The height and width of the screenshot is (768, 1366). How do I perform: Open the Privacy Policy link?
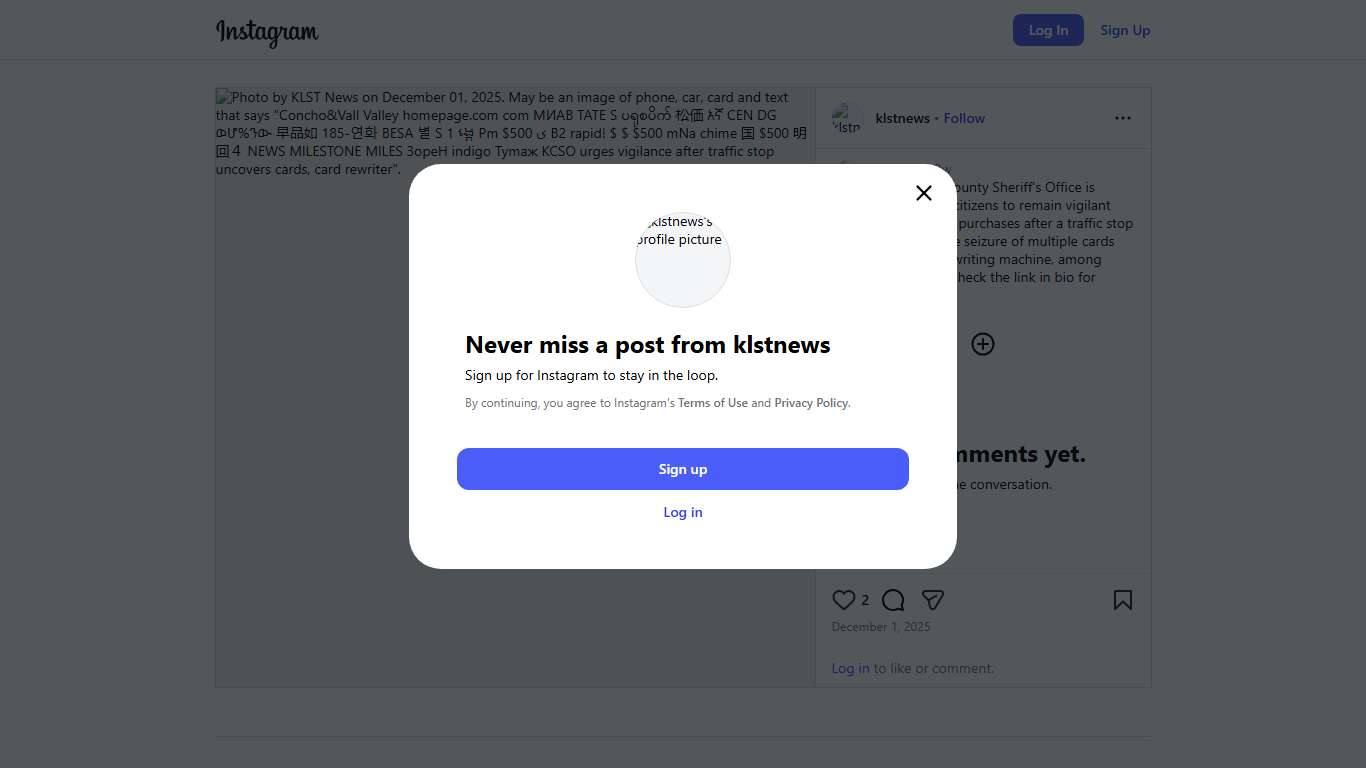pos(811,403)
